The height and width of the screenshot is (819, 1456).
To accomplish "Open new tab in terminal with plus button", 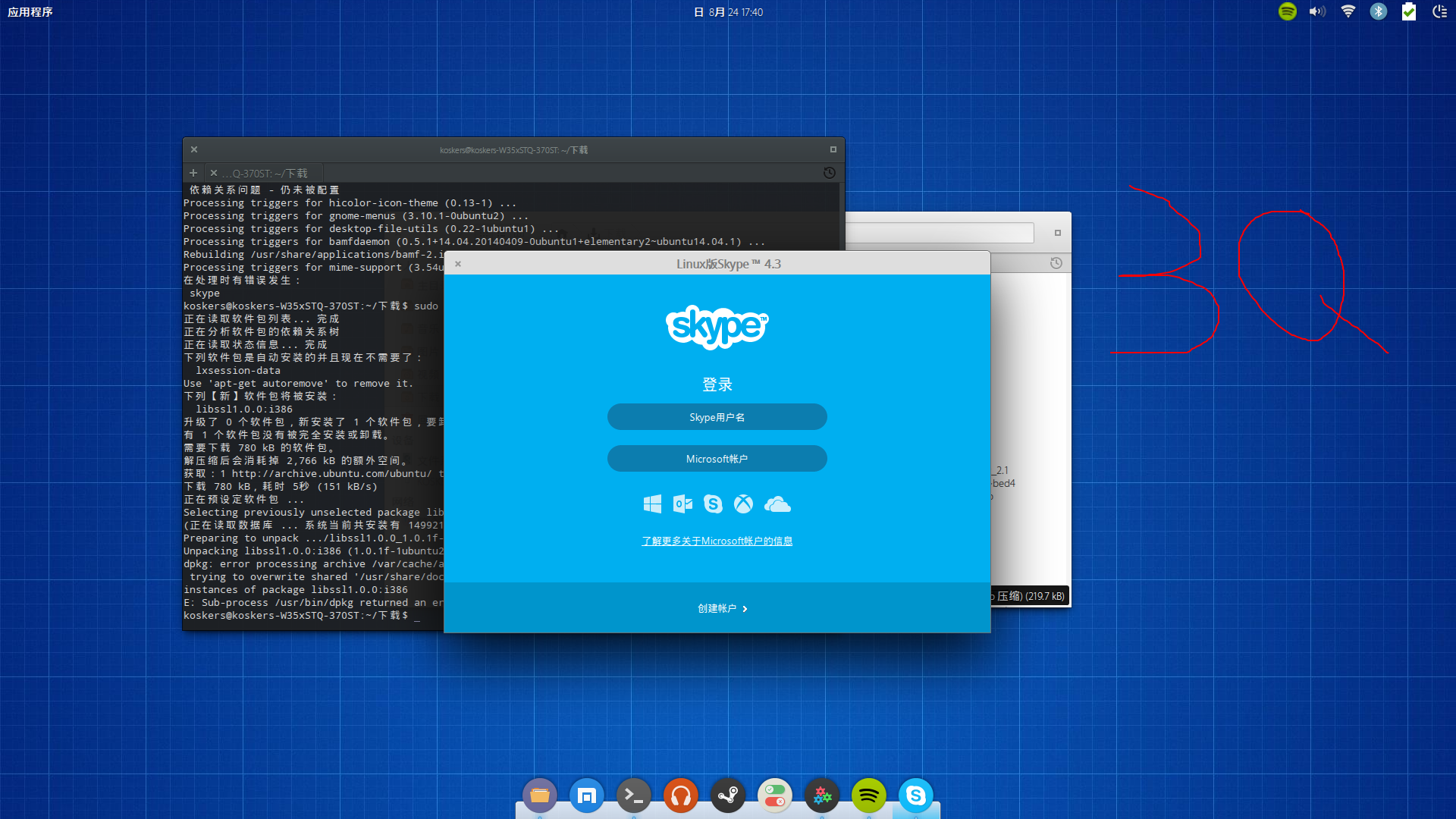I will [193, 173].
